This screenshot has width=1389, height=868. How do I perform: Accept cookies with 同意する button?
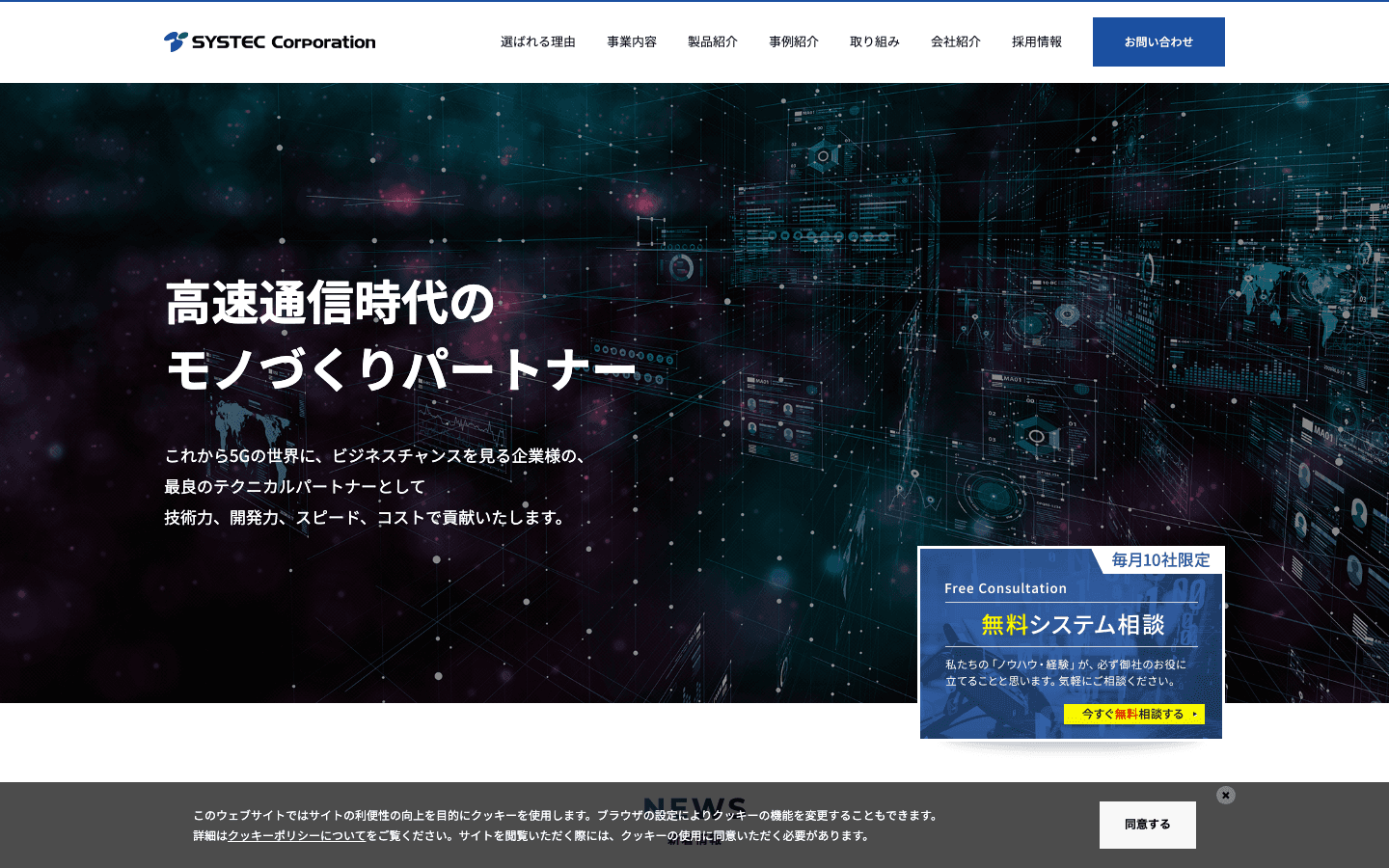click(1148, 825)
